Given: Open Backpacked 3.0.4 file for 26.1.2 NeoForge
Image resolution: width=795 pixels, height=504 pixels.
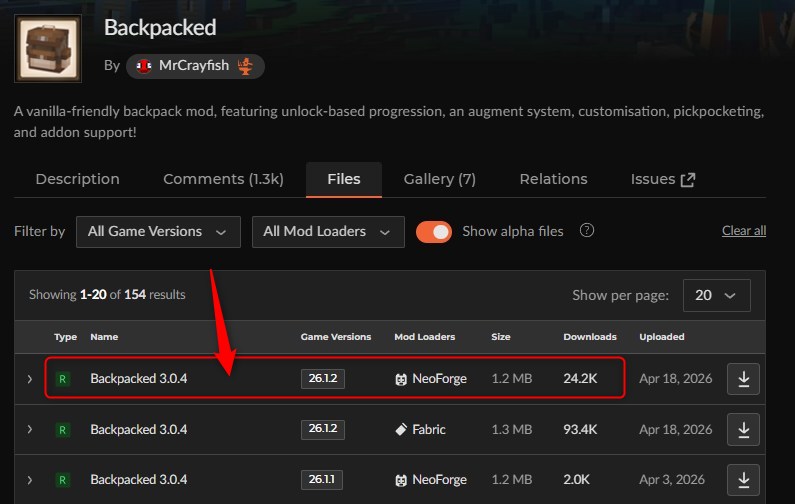Looking at the screenshot, I should (x=138, y=379).
